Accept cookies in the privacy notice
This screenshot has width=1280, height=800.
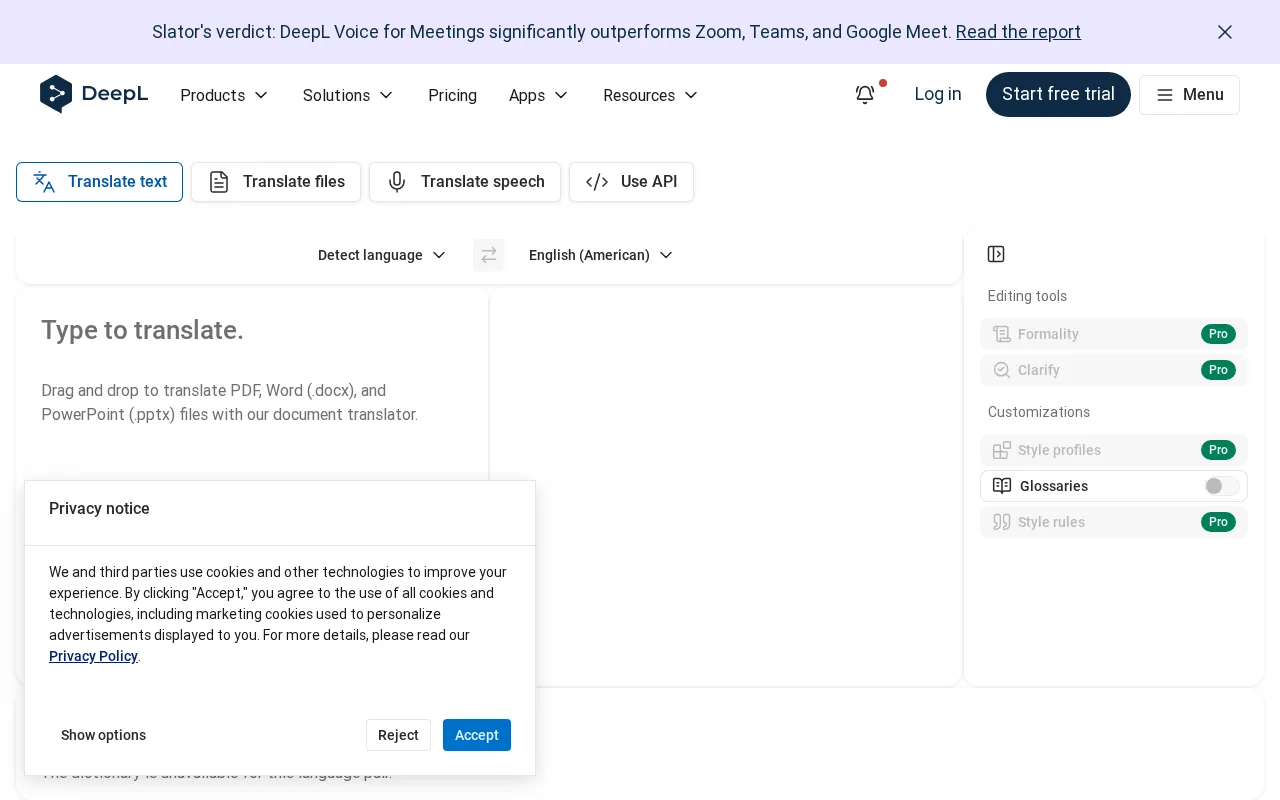[x=477, y=735]
